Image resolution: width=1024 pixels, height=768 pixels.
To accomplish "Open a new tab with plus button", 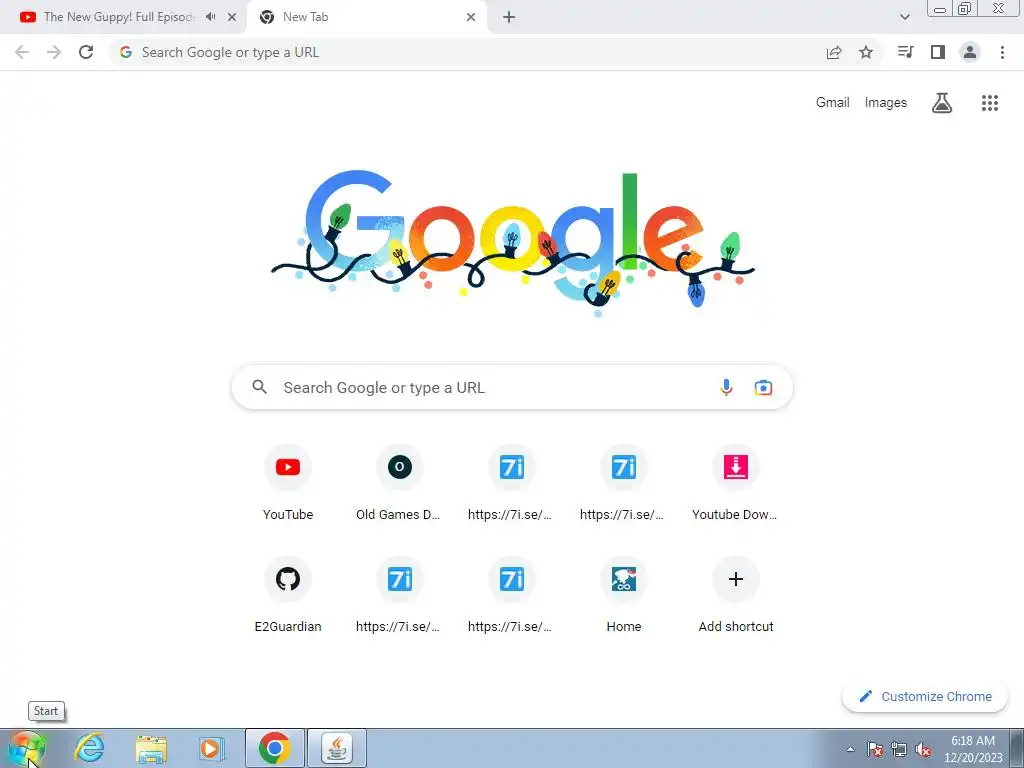I will tap(509, 17).
